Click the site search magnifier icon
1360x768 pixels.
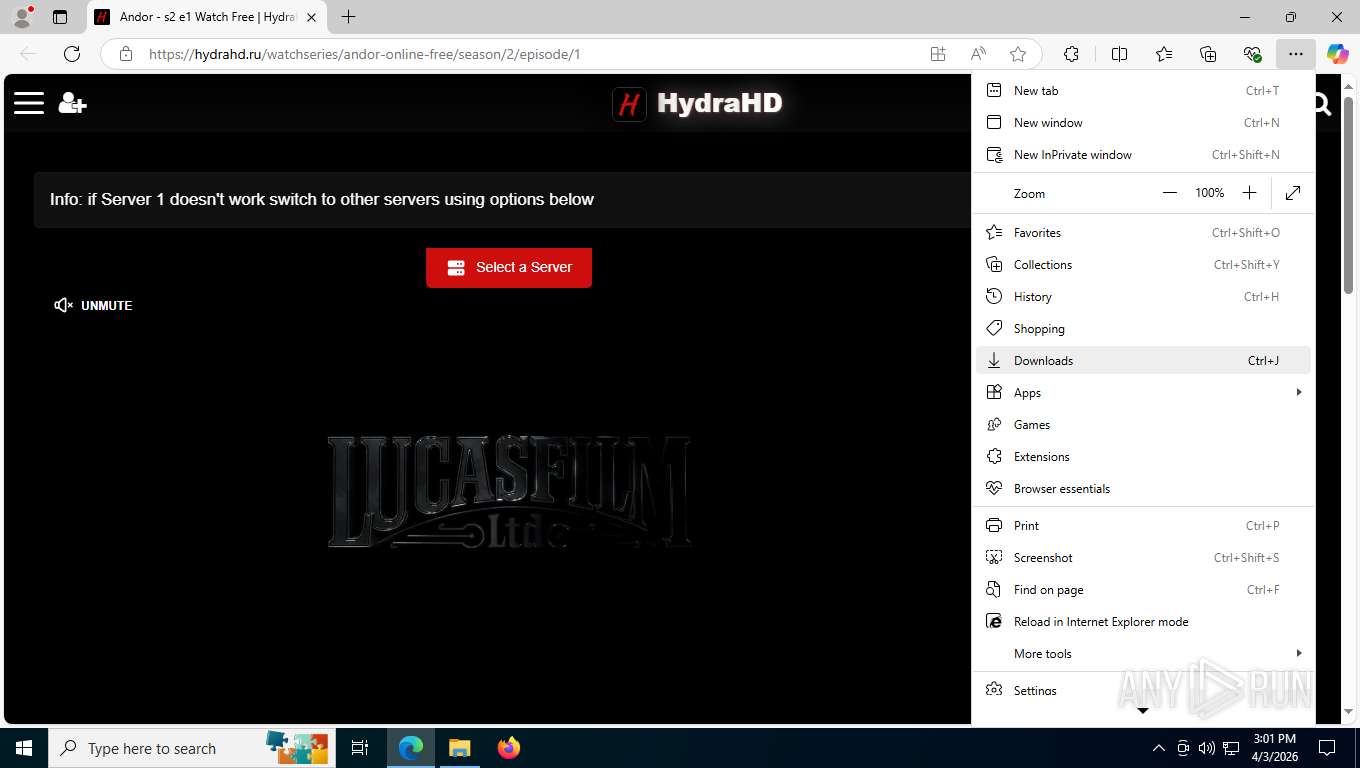[x=1321, y=104]
